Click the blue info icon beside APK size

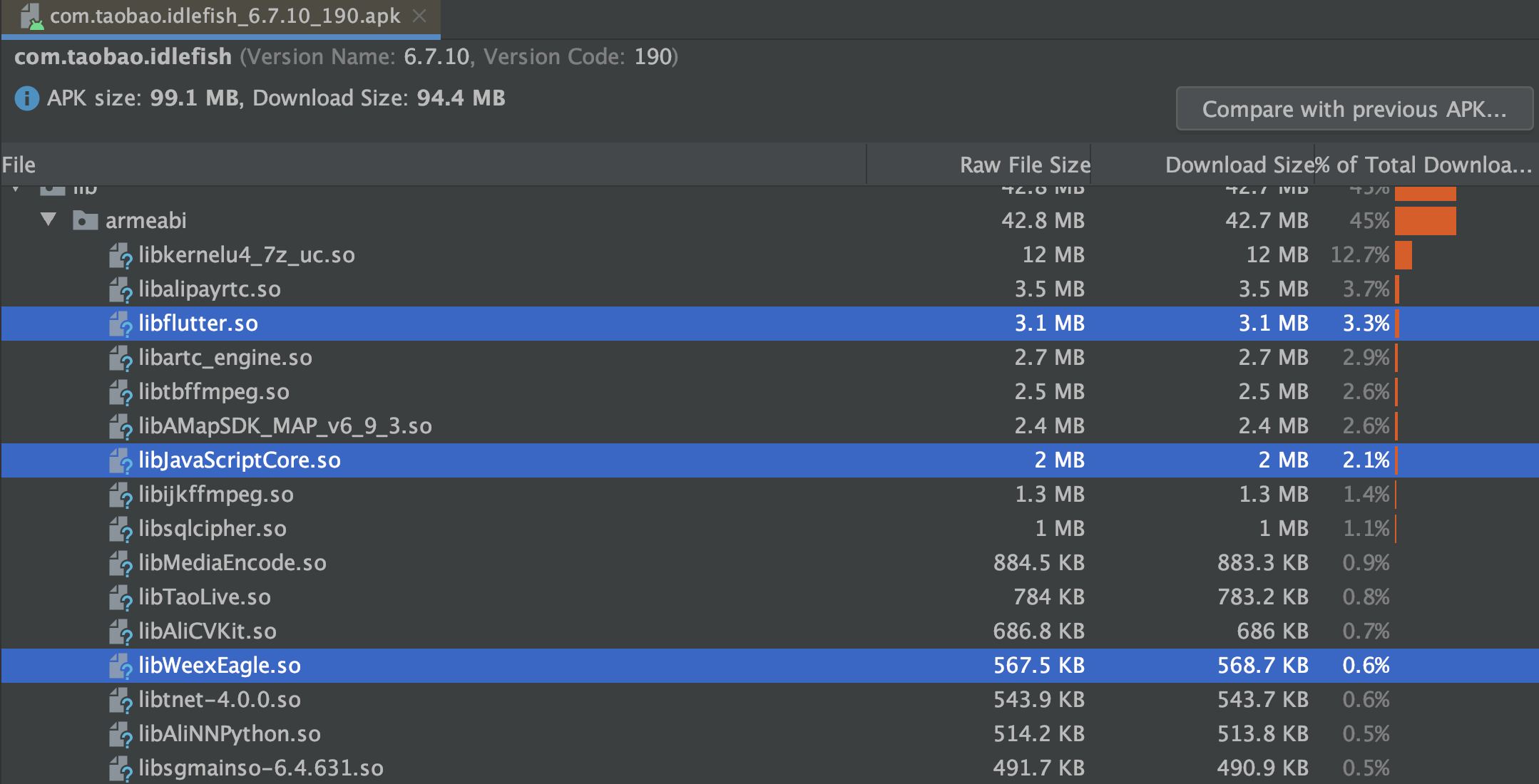pos(26,98)
